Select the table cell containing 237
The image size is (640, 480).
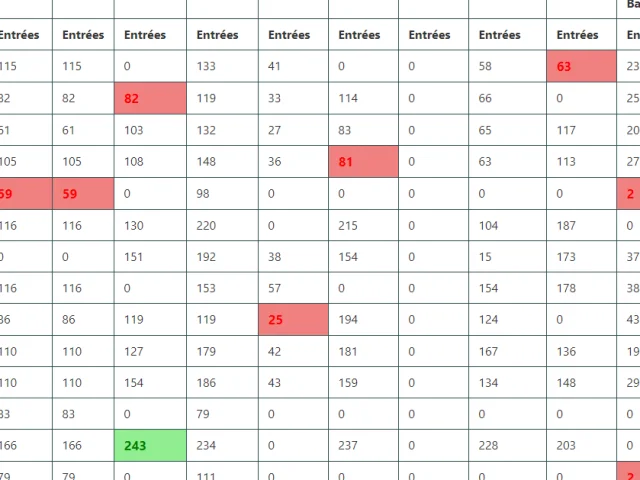coord(363,447)
